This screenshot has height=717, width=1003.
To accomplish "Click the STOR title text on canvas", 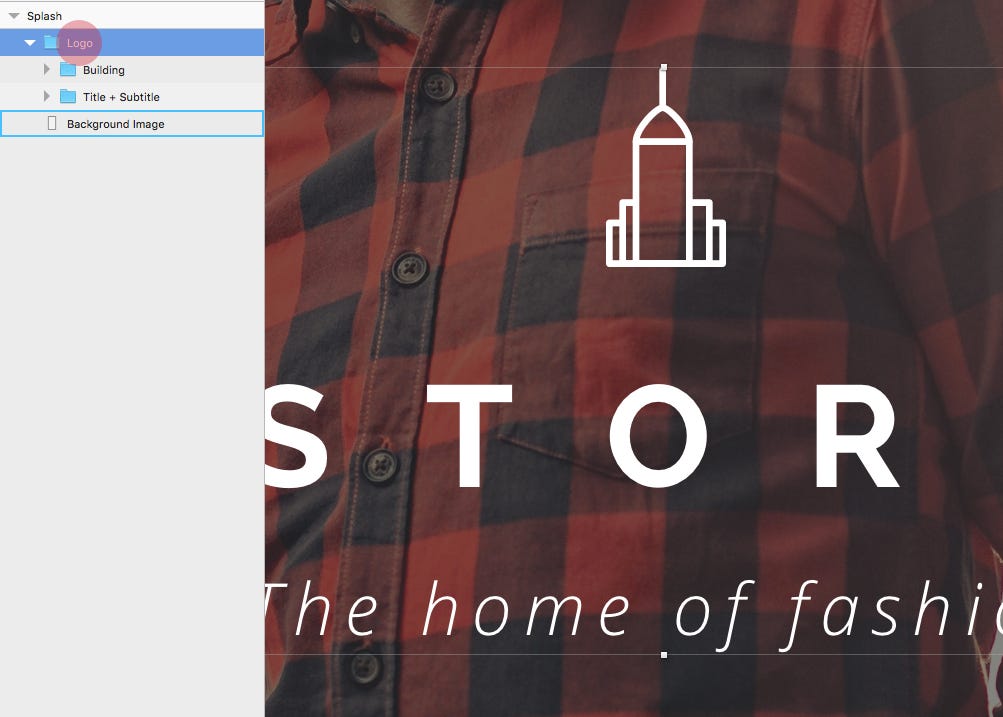I will point(583,436).
